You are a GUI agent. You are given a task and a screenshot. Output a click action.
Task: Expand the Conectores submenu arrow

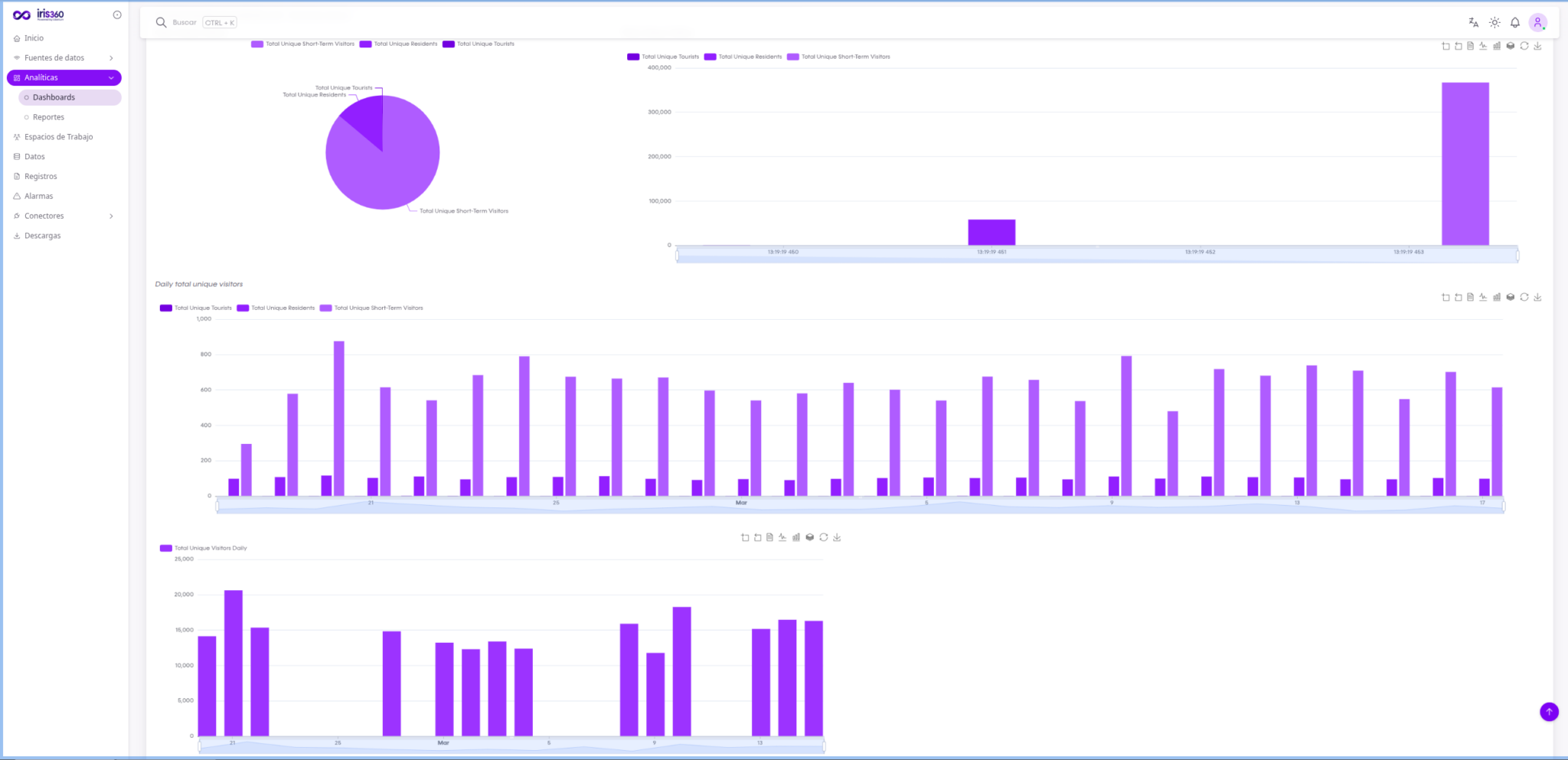coord(111,217)
